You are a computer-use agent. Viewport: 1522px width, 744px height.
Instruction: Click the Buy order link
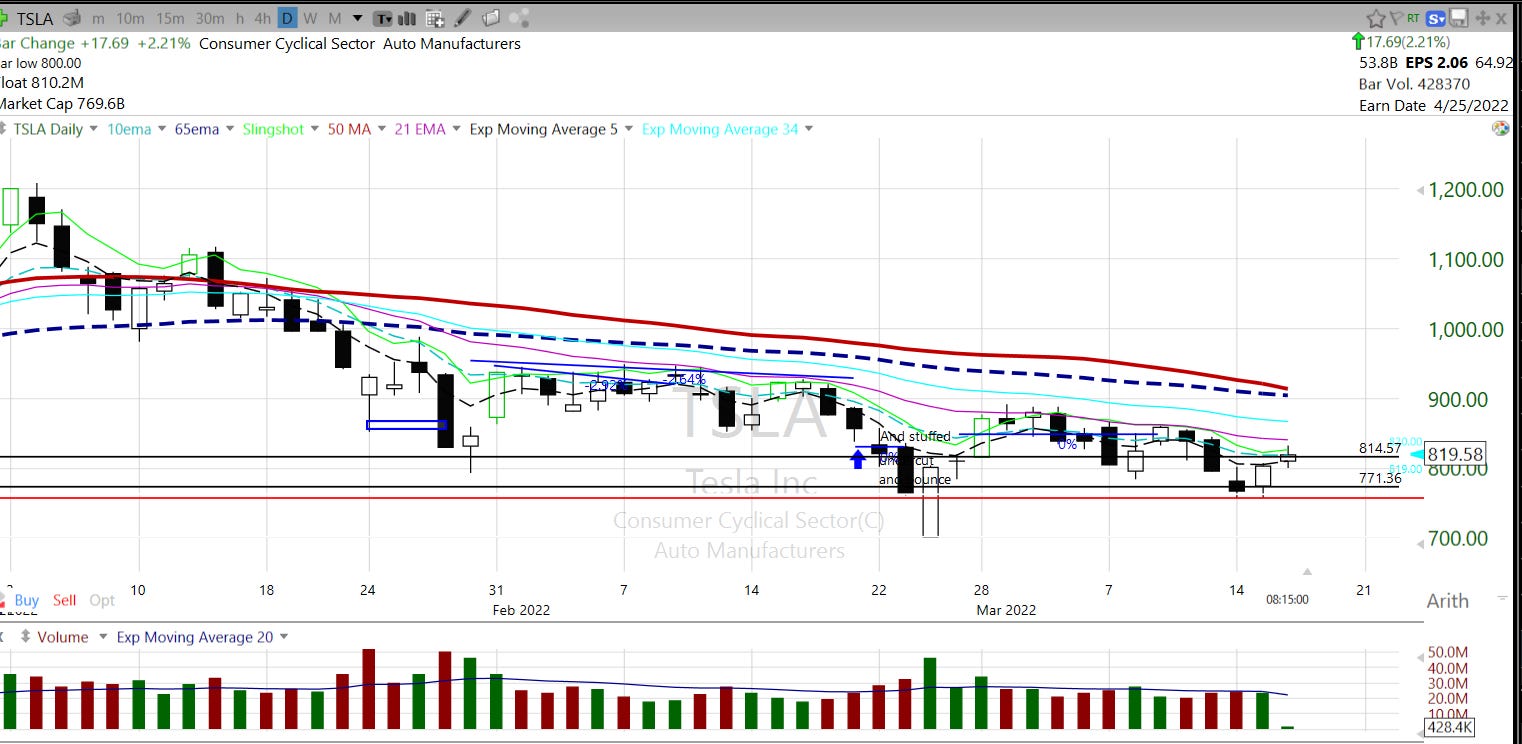27,600
